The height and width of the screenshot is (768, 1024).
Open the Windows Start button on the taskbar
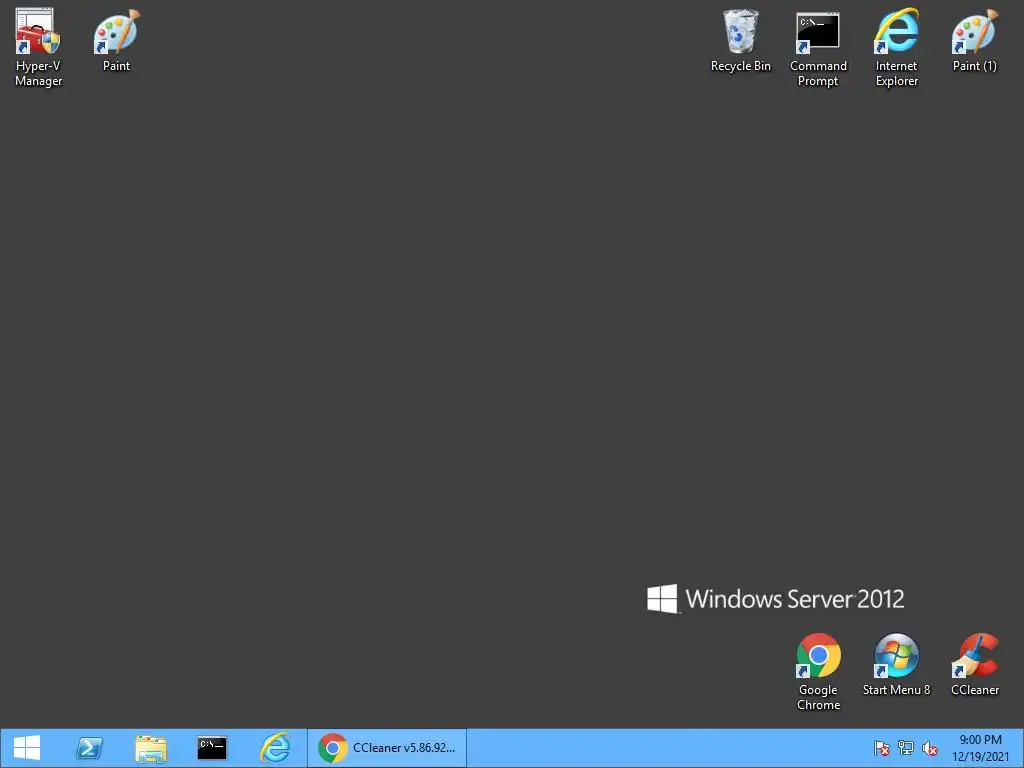click(27, 748)
